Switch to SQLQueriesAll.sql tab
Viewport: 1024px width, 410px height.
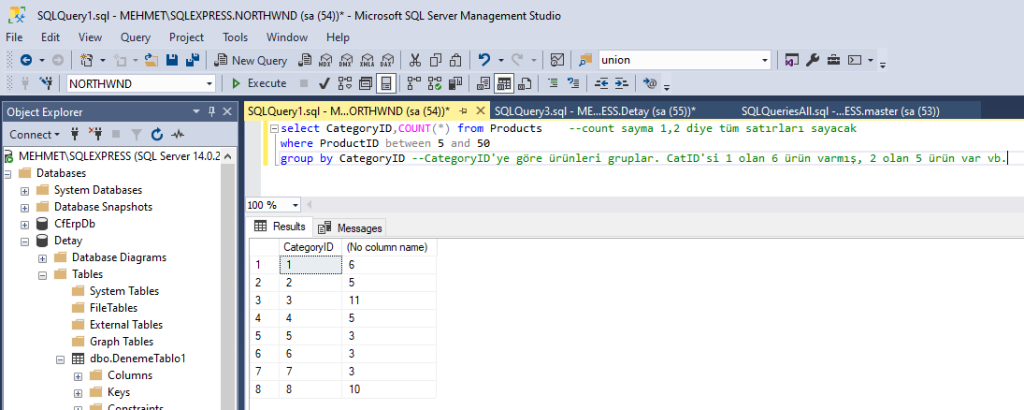tap(840, 112)
